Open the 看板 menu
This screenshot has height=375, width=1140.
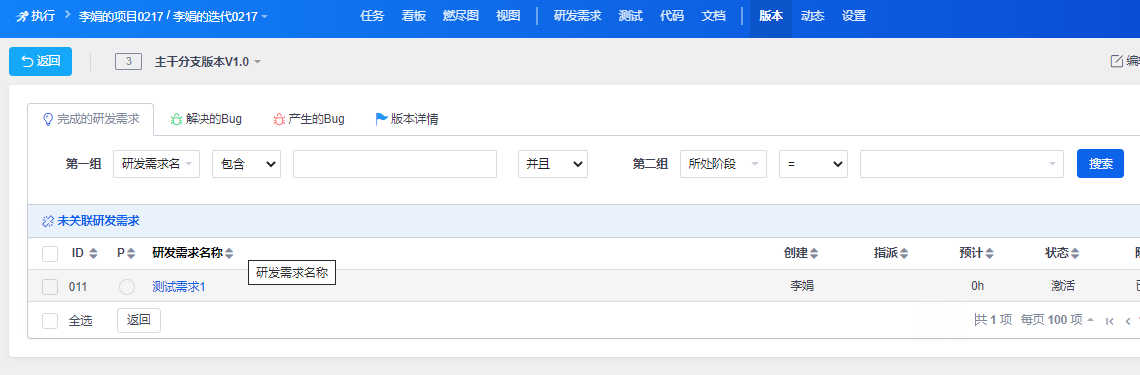(x=414, y=16)
